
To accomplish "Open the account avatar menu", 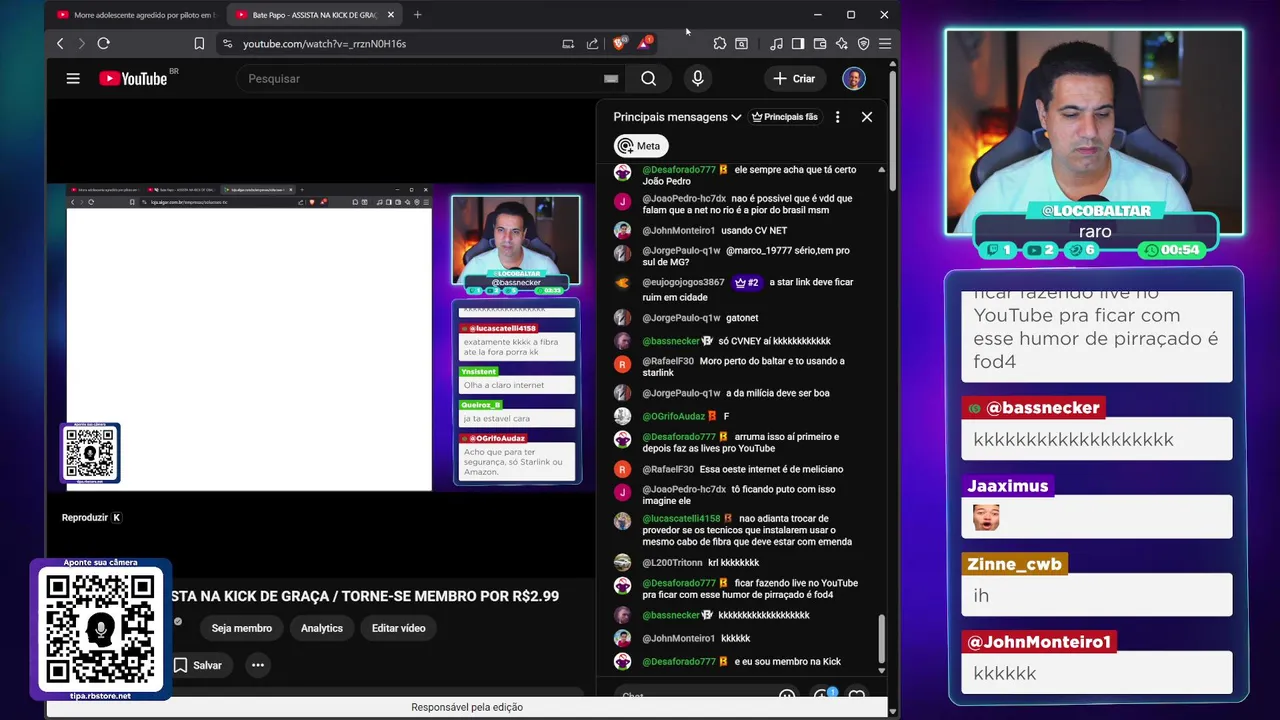I will [x=854, y=78].
